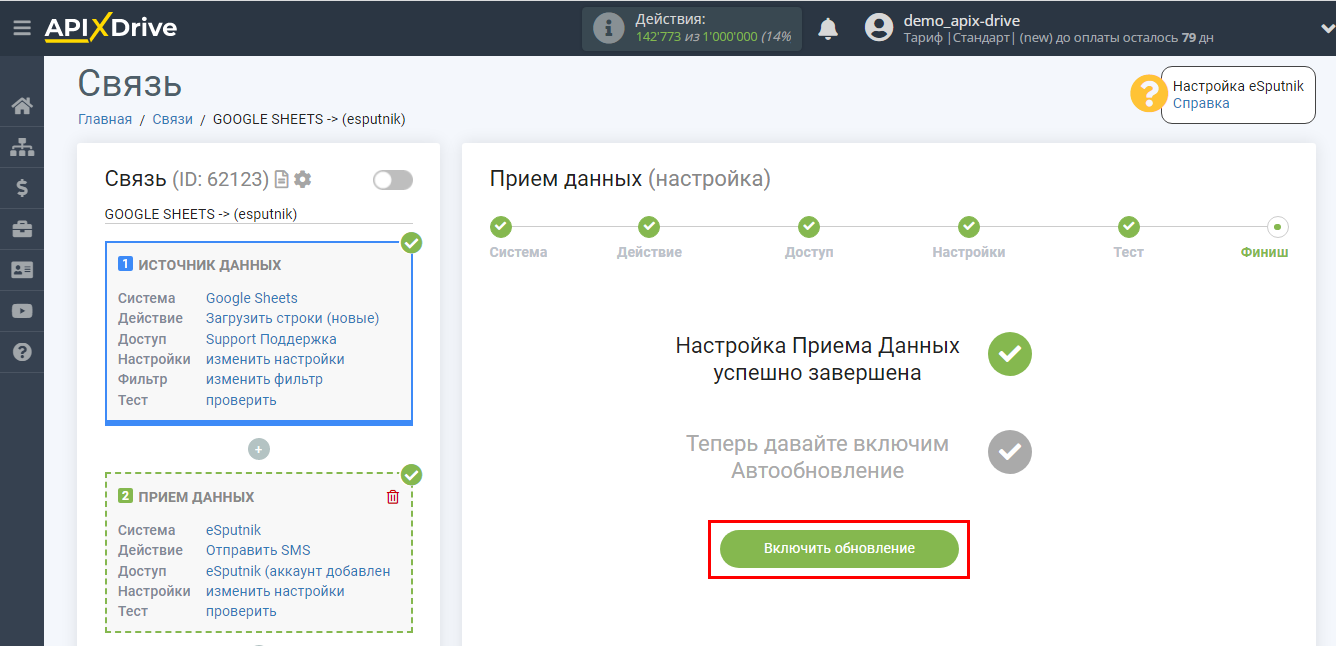Click проверить in the Источник данных block

pos(241,400)
